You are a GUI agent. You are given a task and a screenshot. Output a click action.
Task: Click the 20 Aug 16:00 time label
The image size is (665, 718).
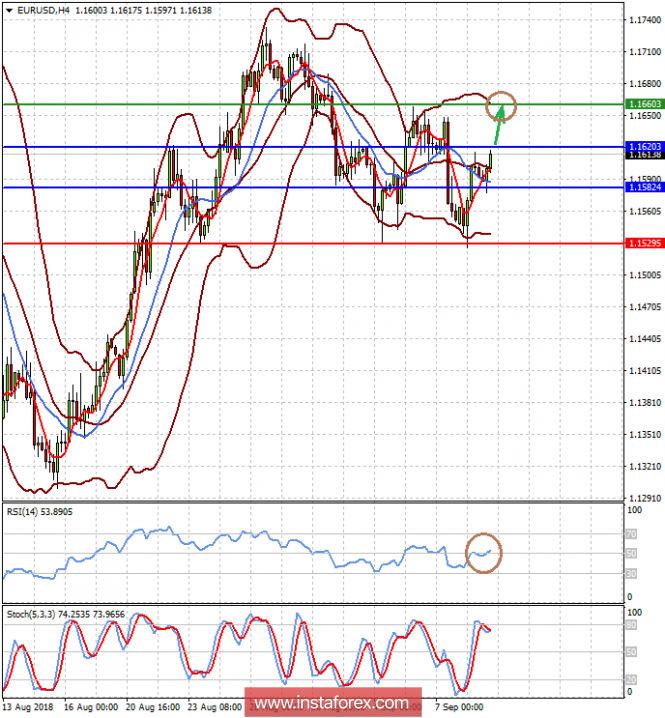pyautogui.click(x=153, y=707)
